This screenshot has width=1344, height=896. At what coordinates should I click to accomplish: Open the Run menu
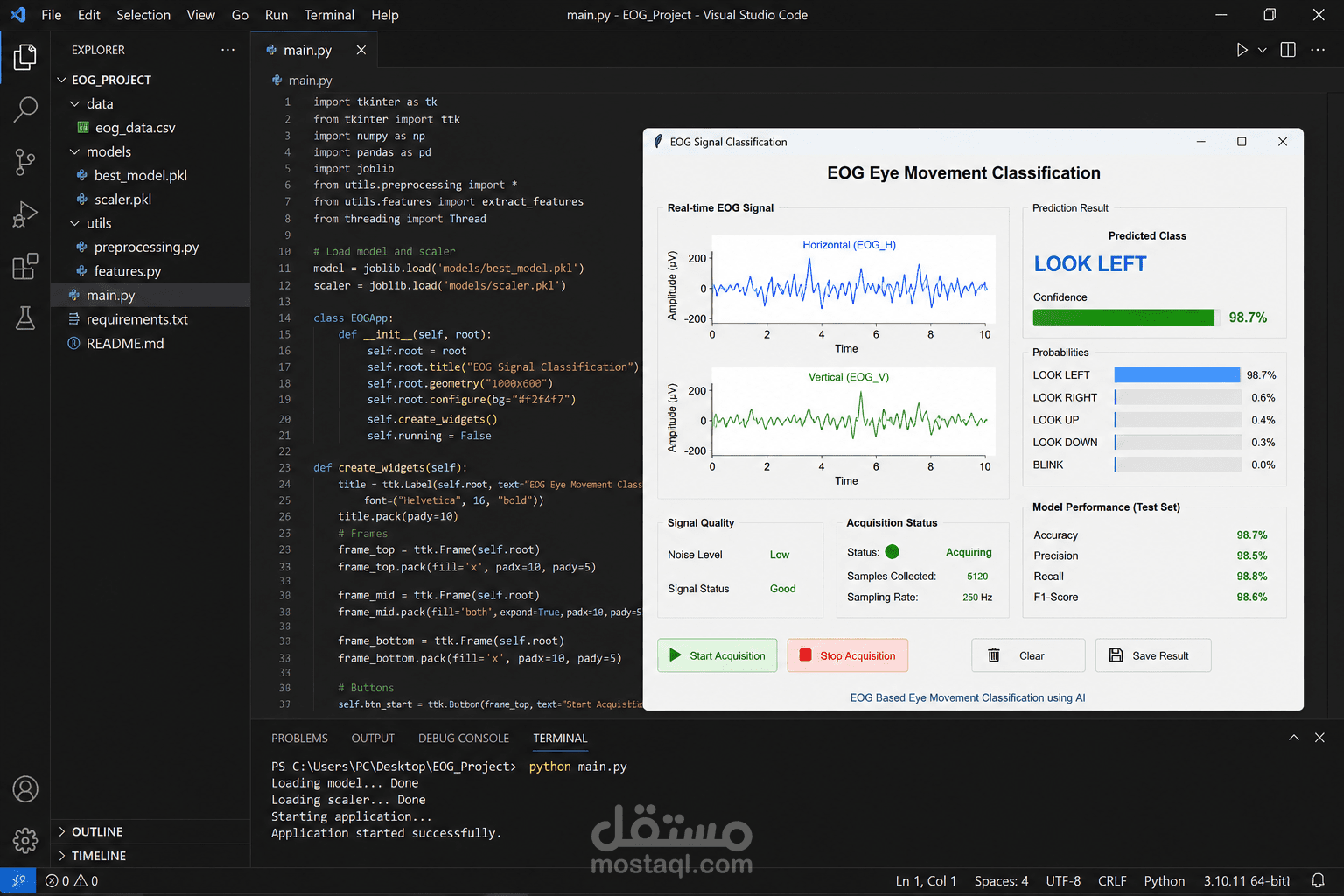(x=276, y=15)
